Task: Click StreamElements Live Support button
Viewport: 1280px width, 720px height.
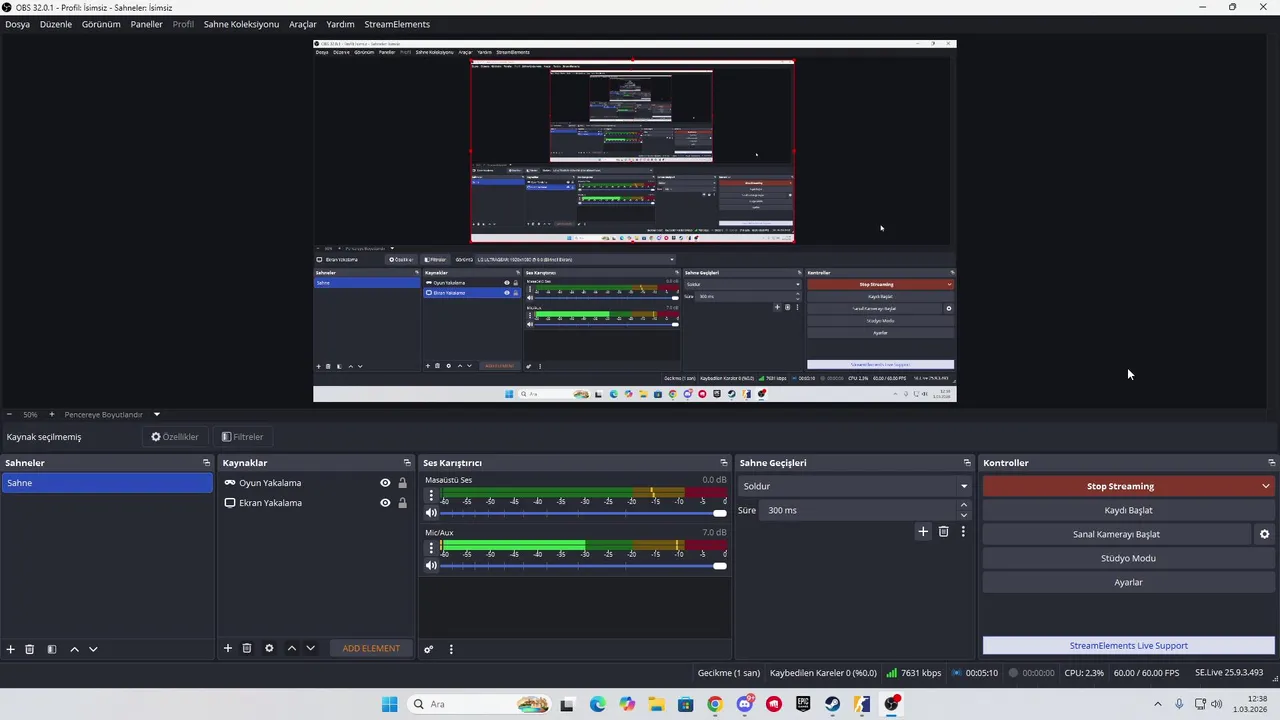Action: tap(1128, 646)
